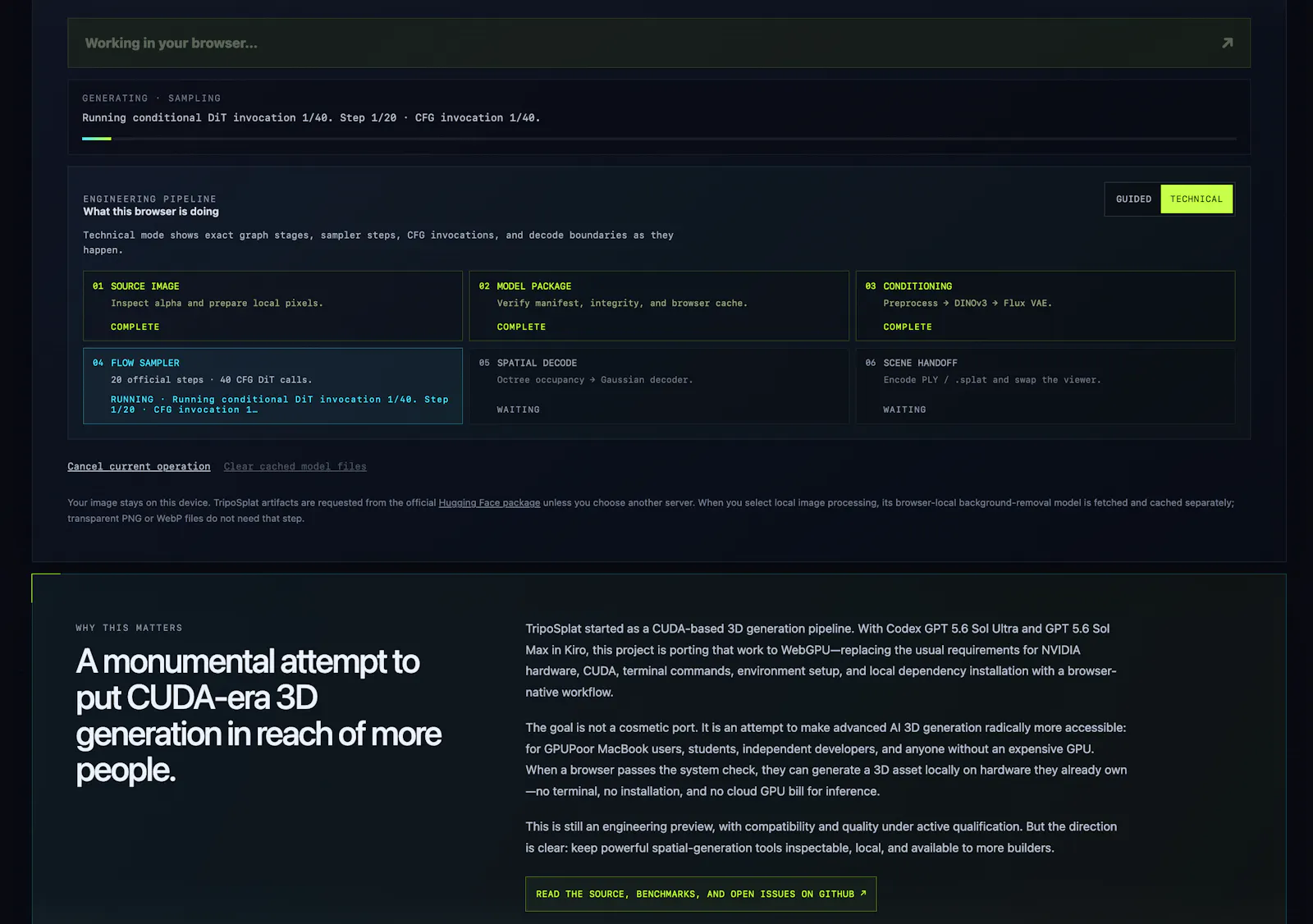Screen dimensions: 1313x924
Task: Click the RUNNING status text in Flow Sampler
Action: click(280, 405)
